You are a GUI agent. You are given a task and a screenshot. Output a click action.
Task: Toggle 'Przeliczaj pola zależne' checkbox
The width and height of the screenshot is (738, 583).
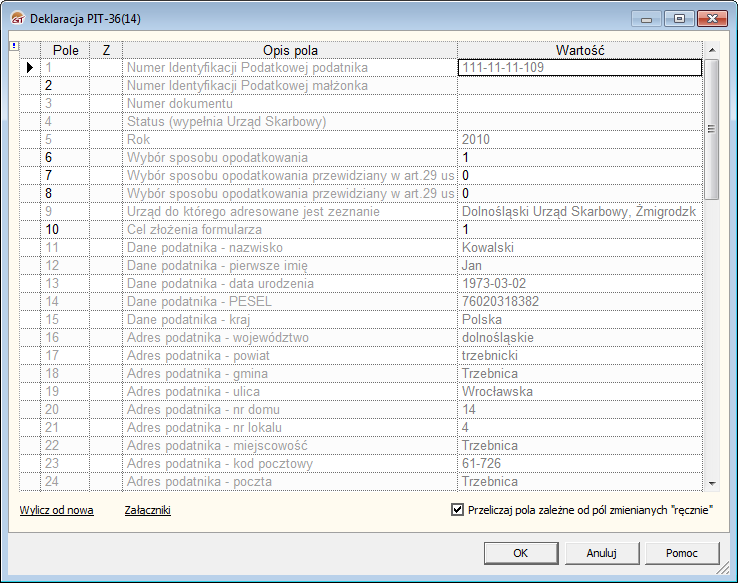click(x=458, y=510)
